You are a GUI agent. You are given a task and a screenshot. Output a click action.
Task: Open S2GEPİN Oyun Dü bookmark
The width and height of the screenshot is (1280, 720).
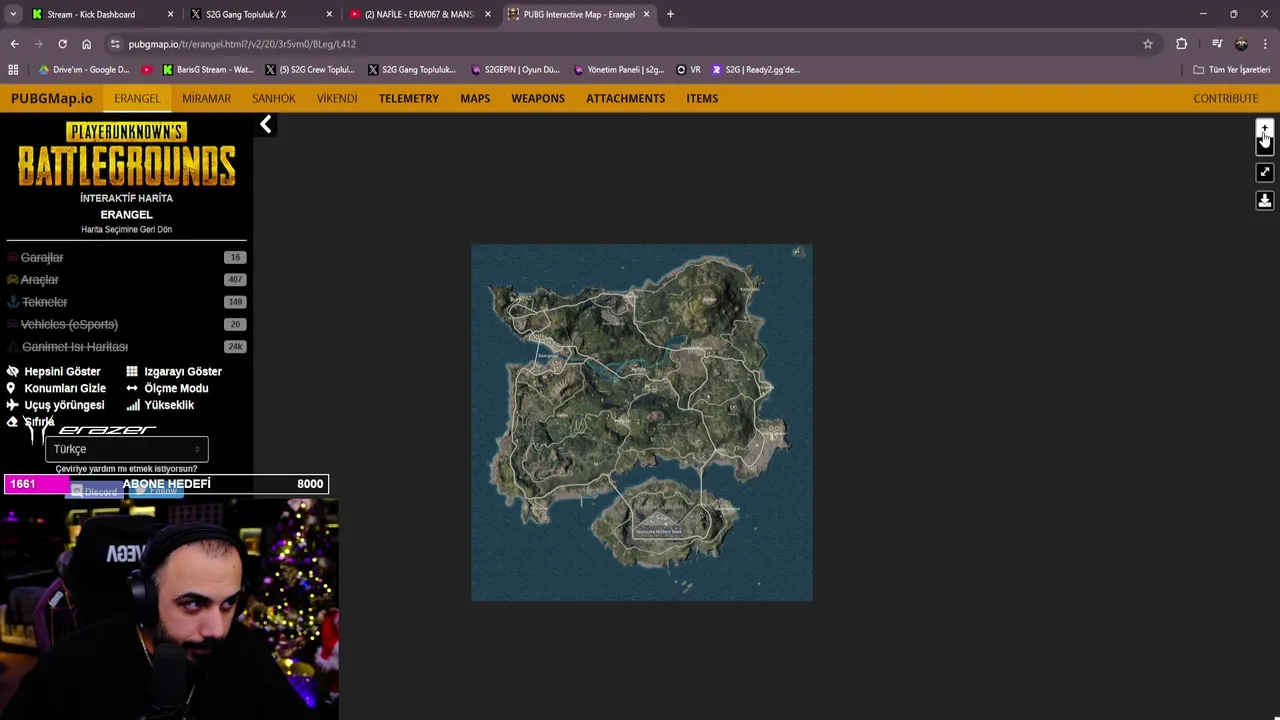(x=515, y=70)
